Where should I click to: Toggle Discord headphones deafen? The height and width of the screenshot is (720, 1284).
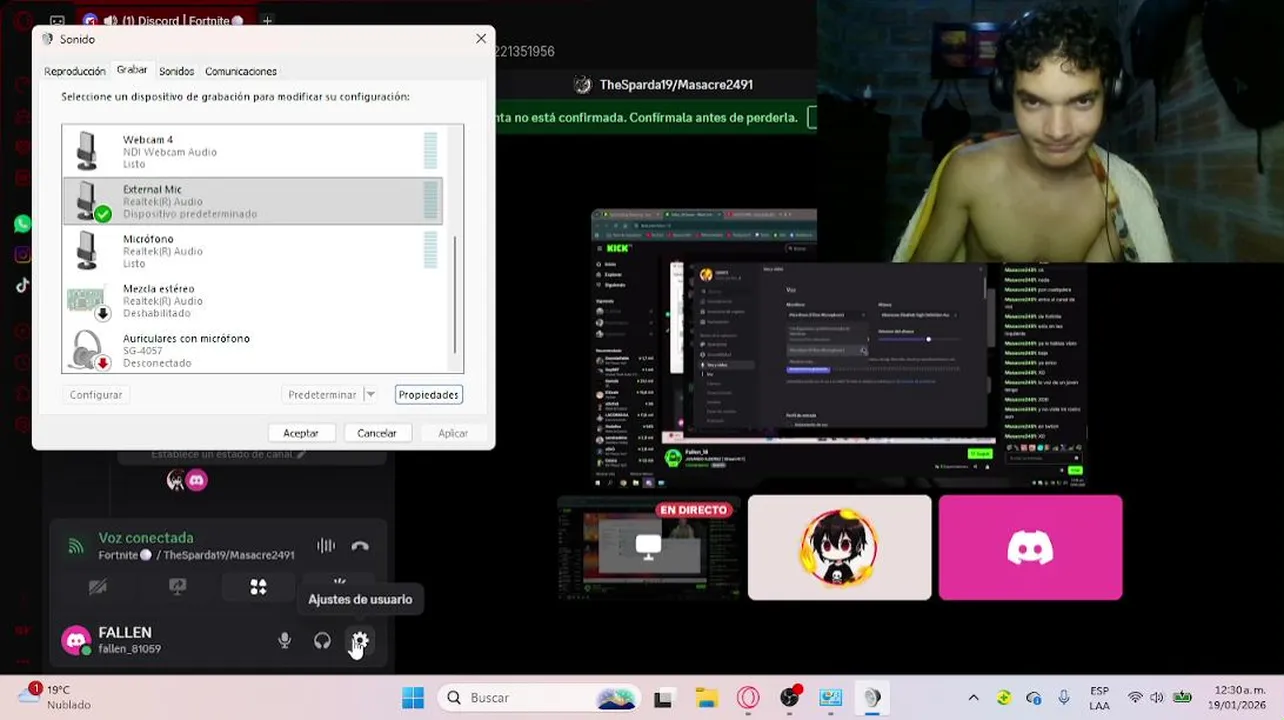[x=322, y=641]
